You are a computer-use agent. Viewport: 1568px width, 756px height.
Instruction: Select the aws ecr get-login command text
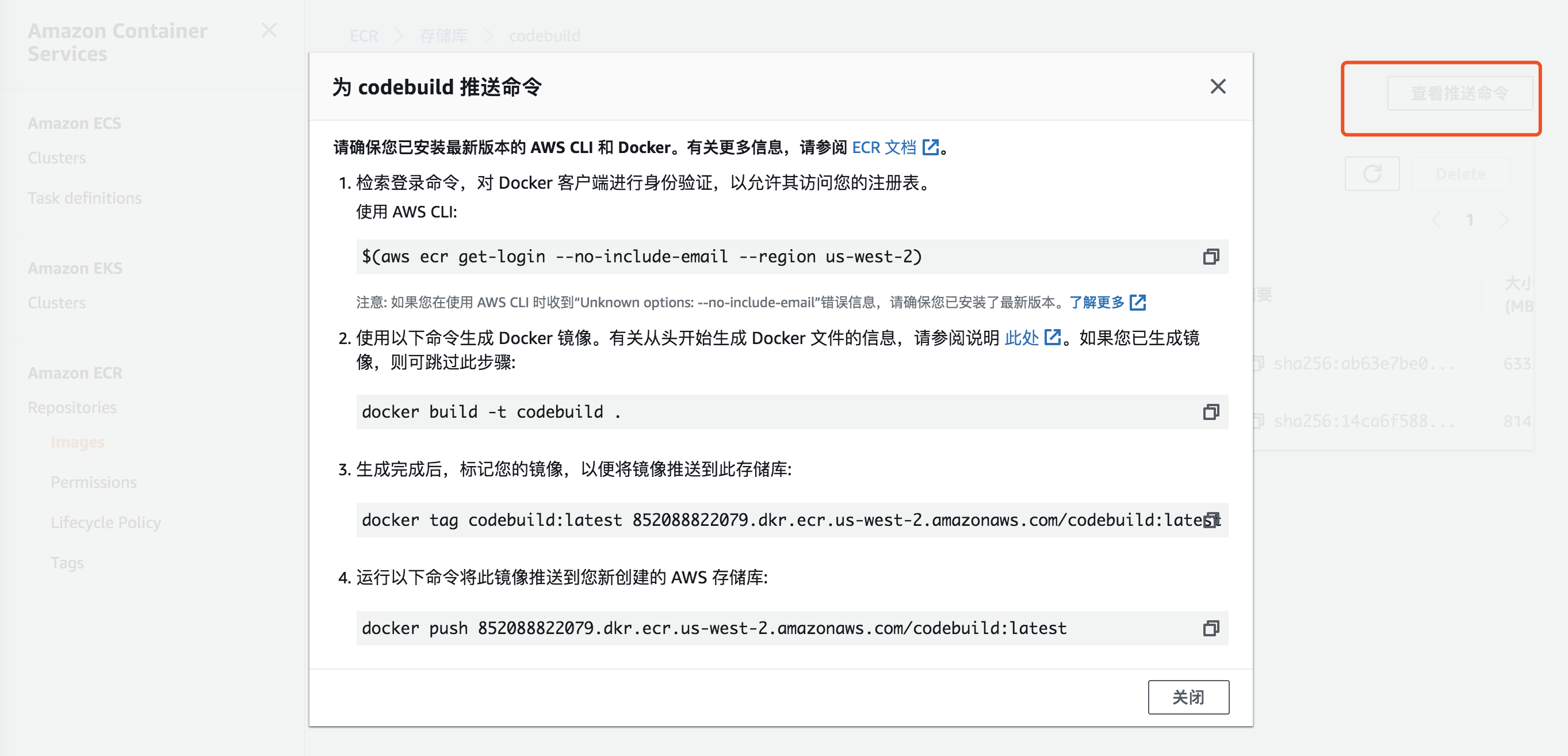[x=641, y=257]
